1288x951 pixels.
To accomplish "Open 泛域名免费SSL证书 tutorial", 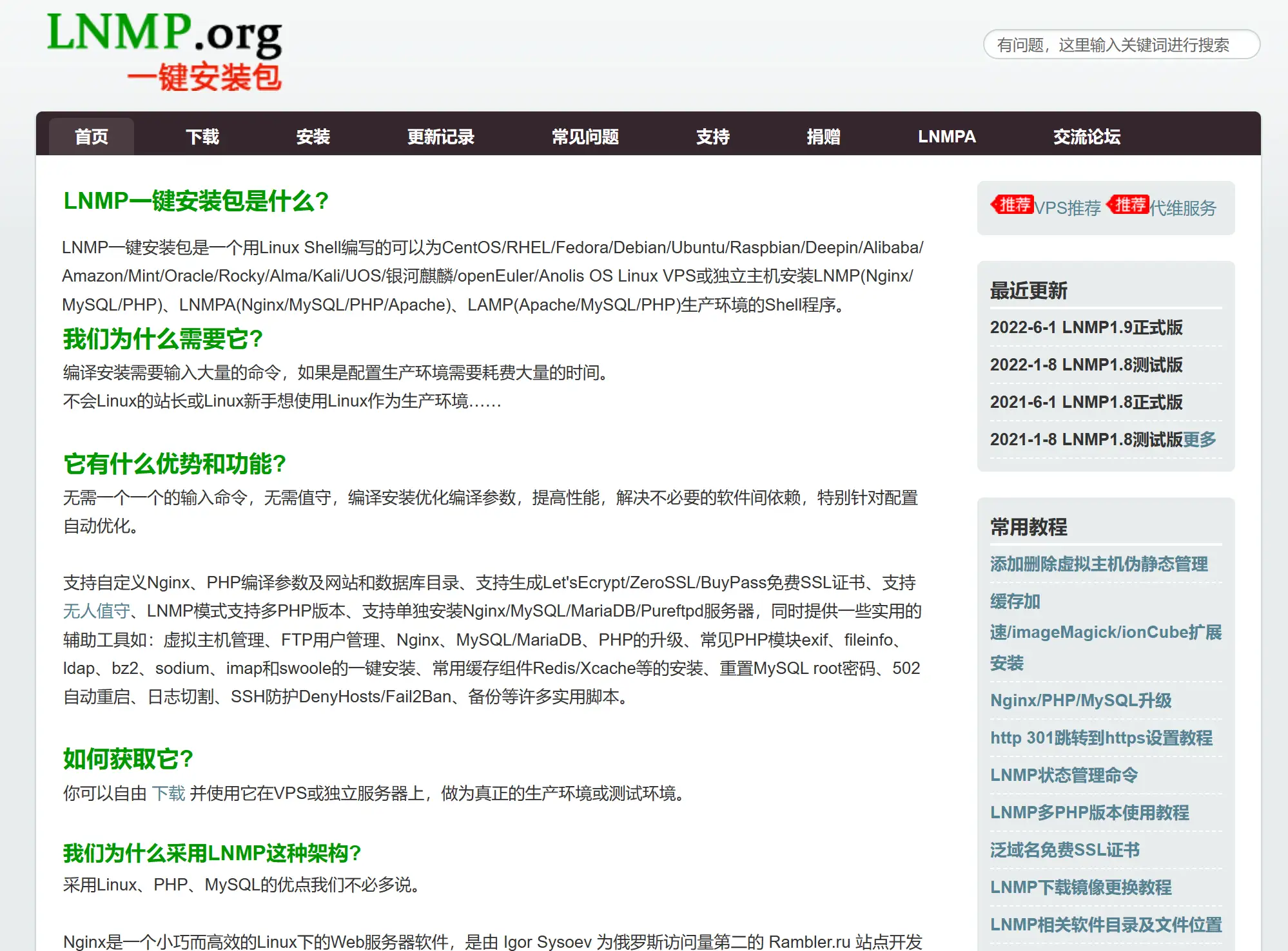I will tap(1065, 850).
